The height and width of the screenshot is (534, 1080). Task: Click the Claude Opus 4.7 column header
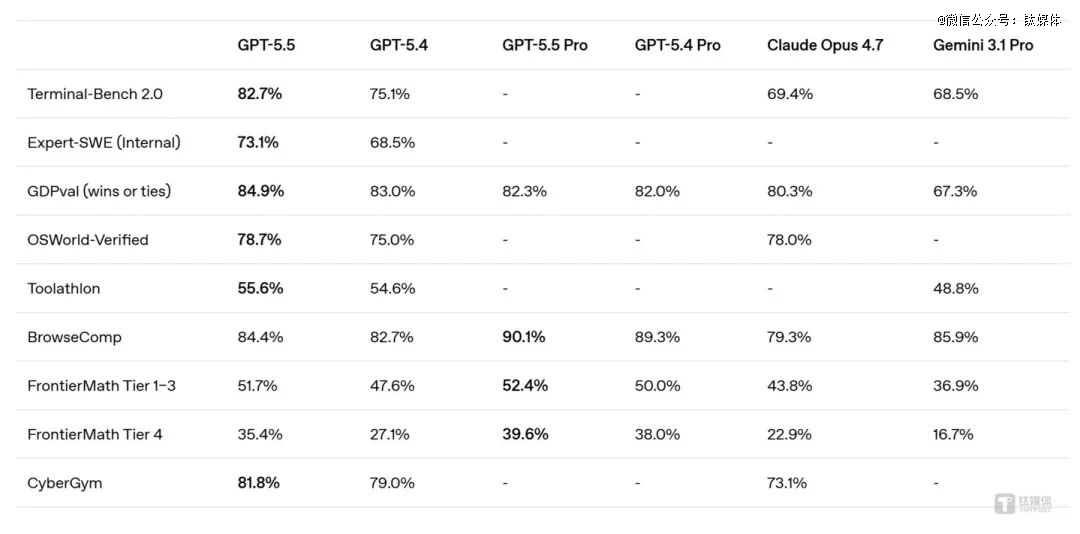(825, 45)
